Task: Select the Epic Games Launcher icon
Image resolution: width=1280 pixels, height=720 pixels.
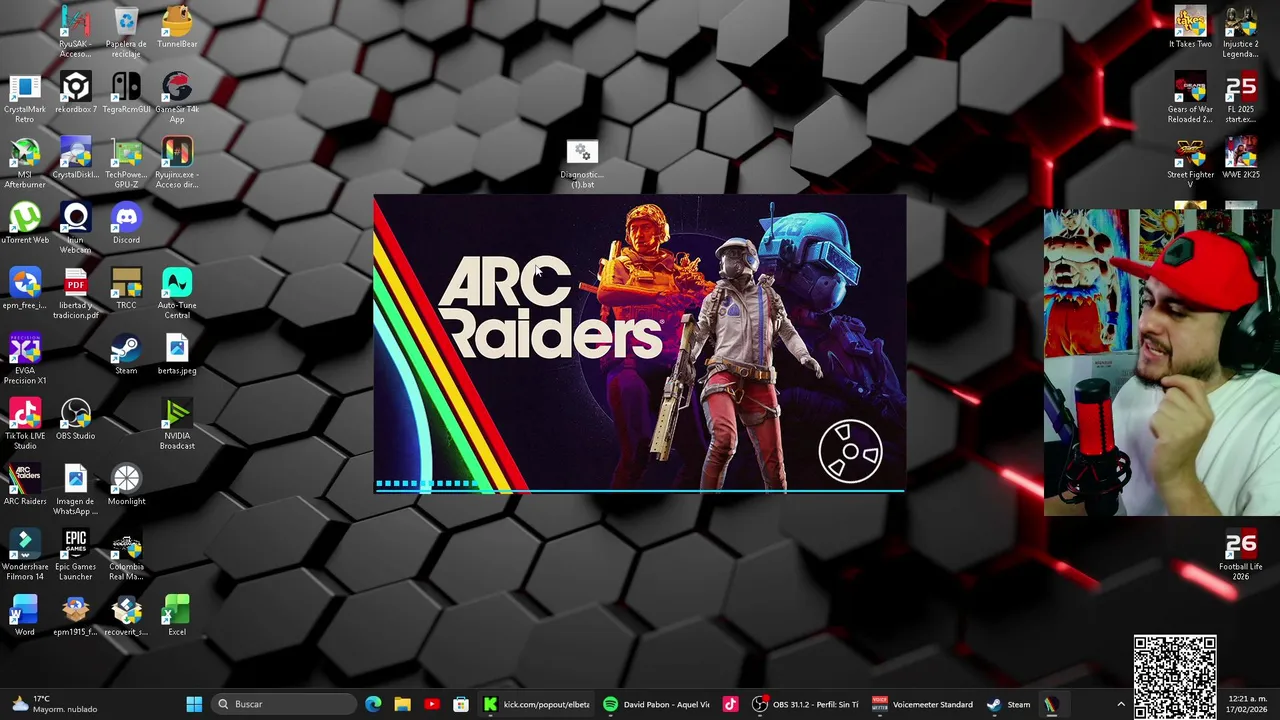Action: pos(75,555)
